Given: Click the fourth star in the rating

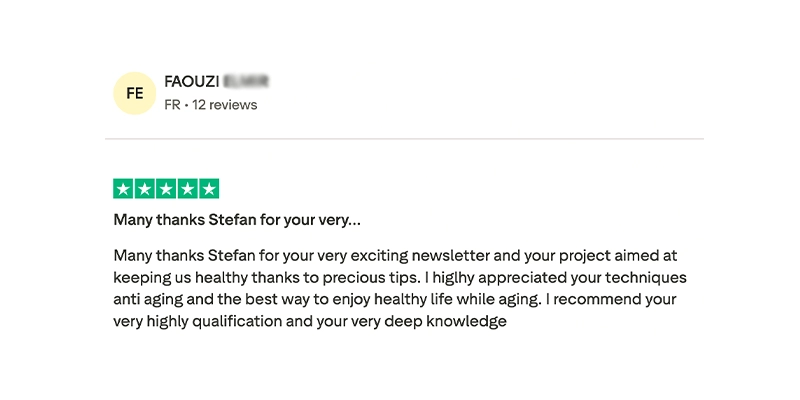Looking at the screenshot, I should pyautogui.click(x=187, y=189).
